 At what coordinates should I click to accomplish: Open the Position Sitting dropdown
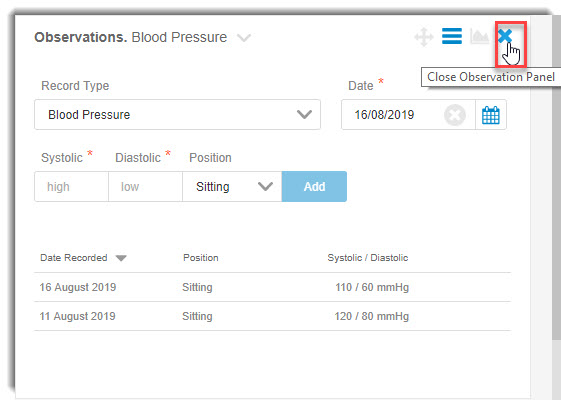(x=232, y=186)
